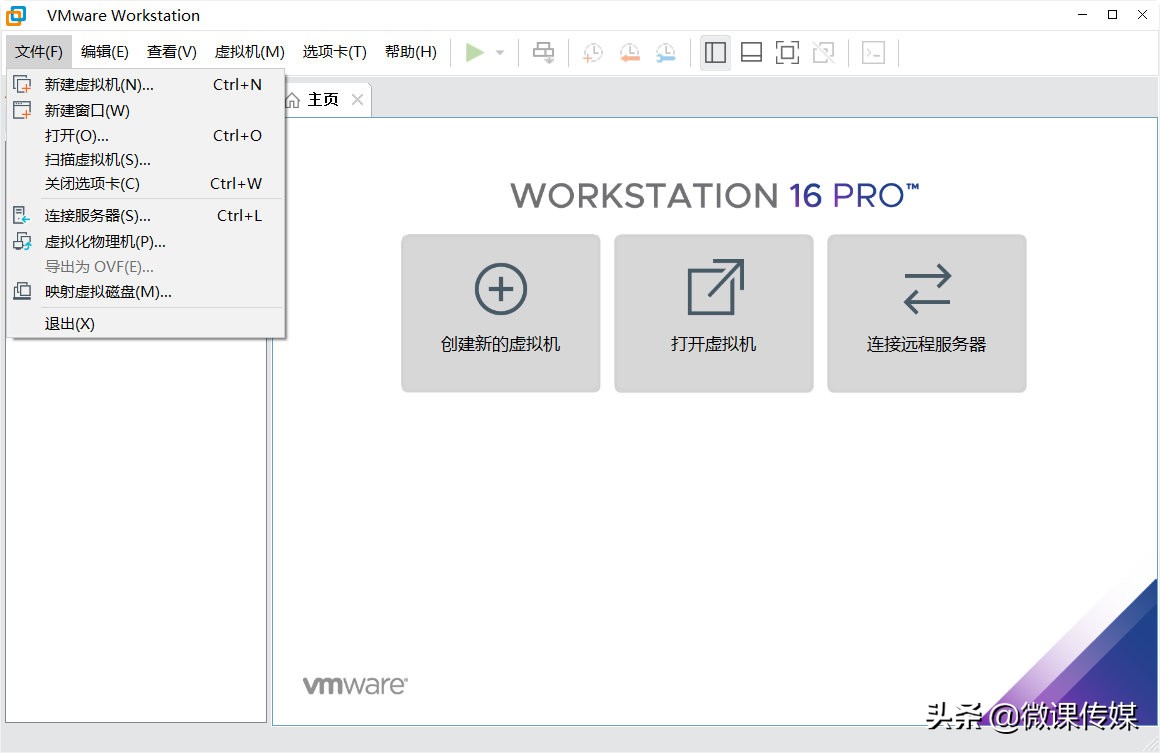This screenshot has width=1160, height=753.
Task: Open the 虚拟机(M) menu
Action: [249, 52]
